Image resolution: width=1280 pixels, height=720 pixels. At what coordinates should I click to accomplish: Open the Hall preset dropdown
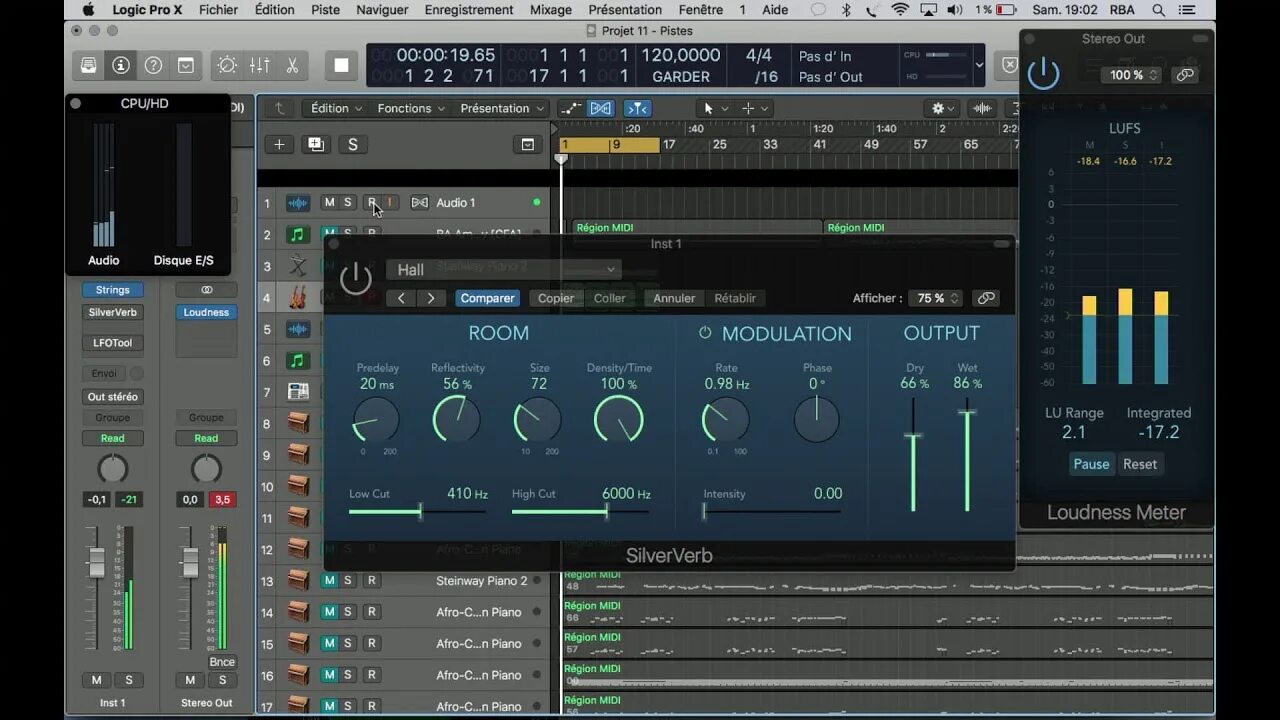(x=504, y=269)
